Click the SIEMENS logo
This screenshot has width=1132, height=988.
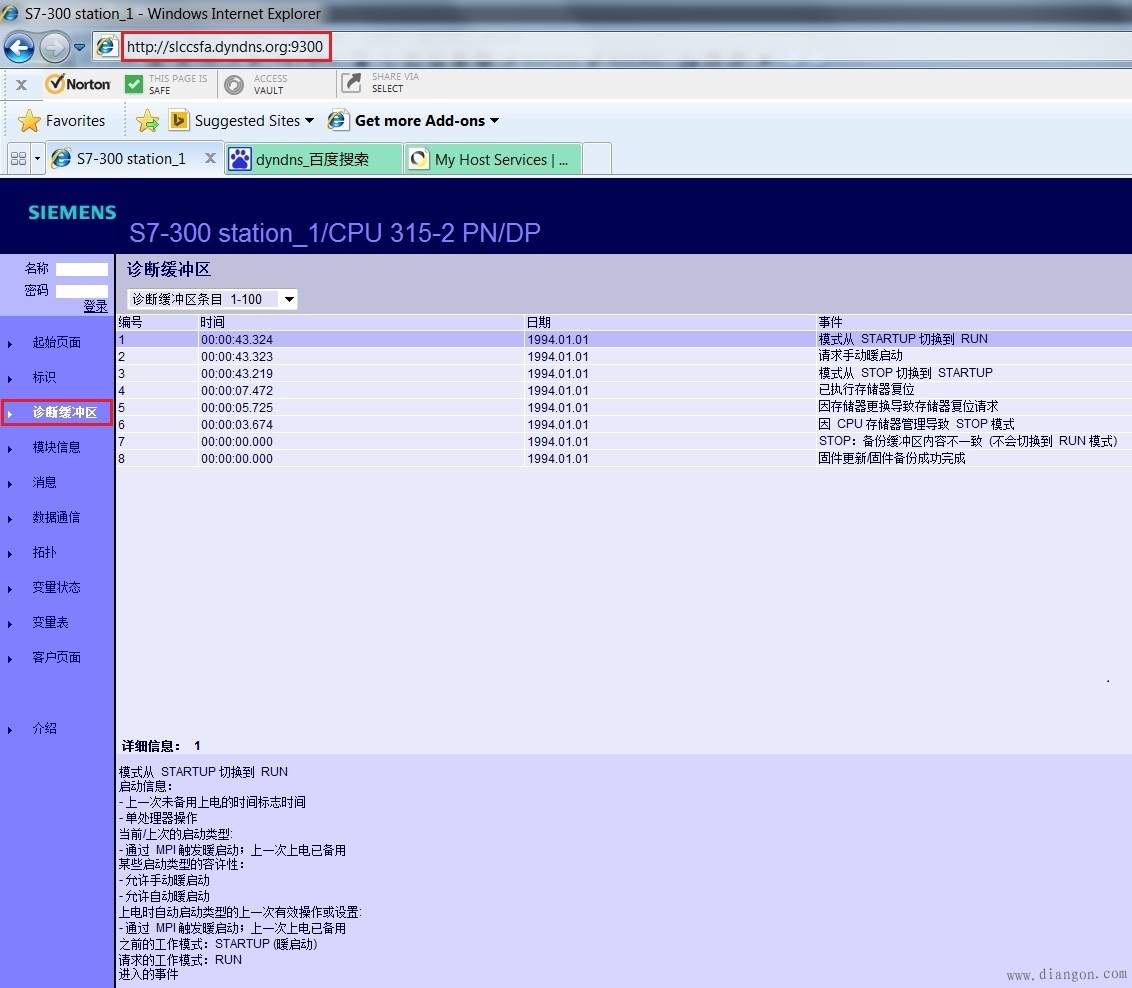pos(72,212)
